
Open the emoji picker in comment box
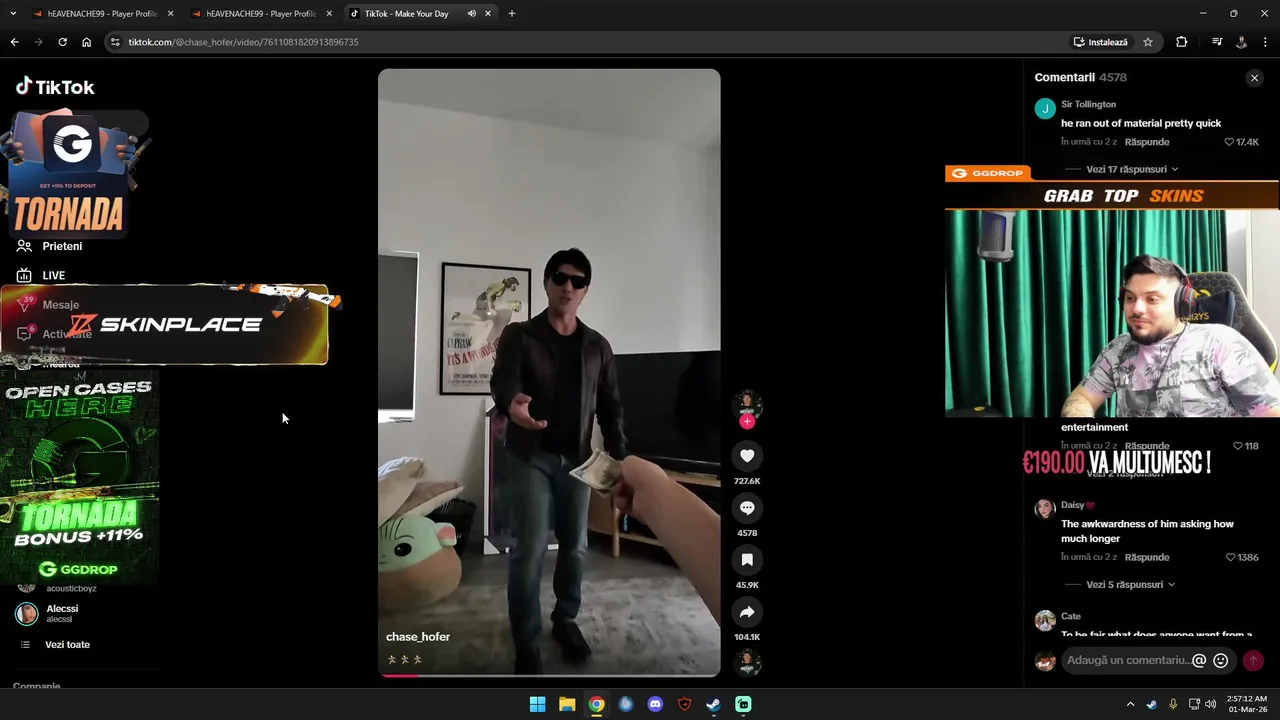pos(1220,660)
